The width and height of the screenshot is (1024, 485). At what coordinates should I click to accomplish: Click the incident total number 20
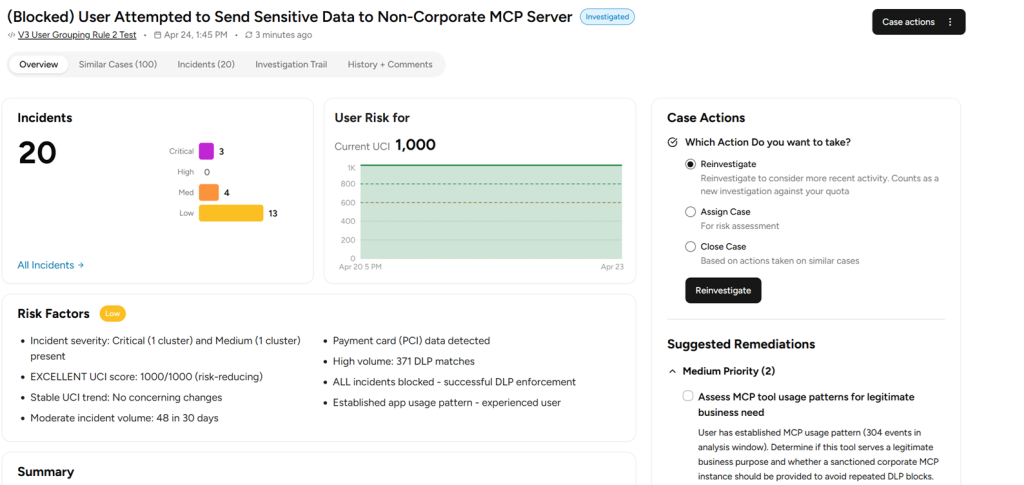[x=37, y=153]
